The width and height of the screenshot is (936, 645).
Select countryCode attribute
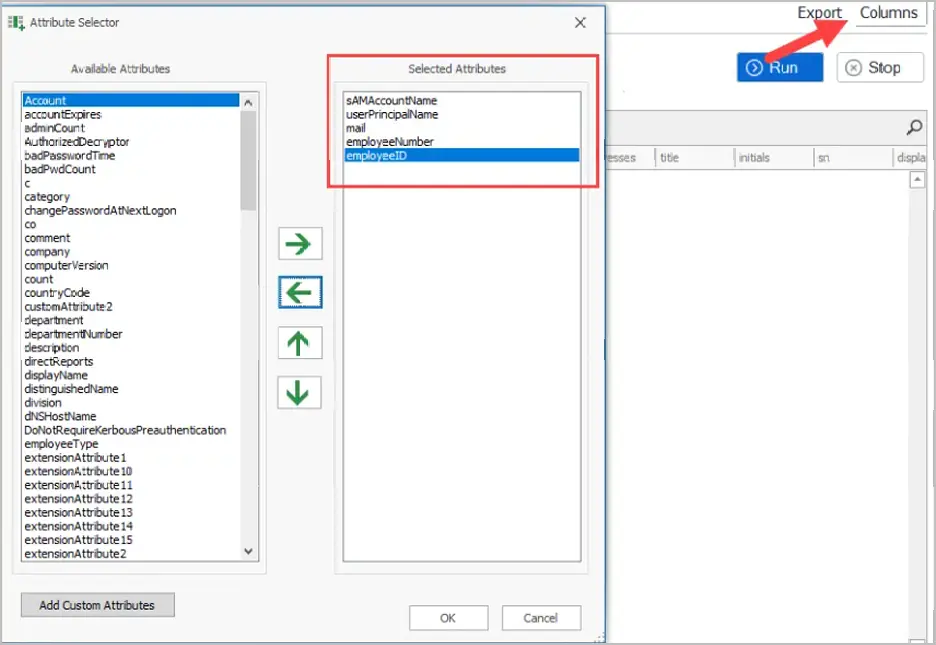click(57, 292)
